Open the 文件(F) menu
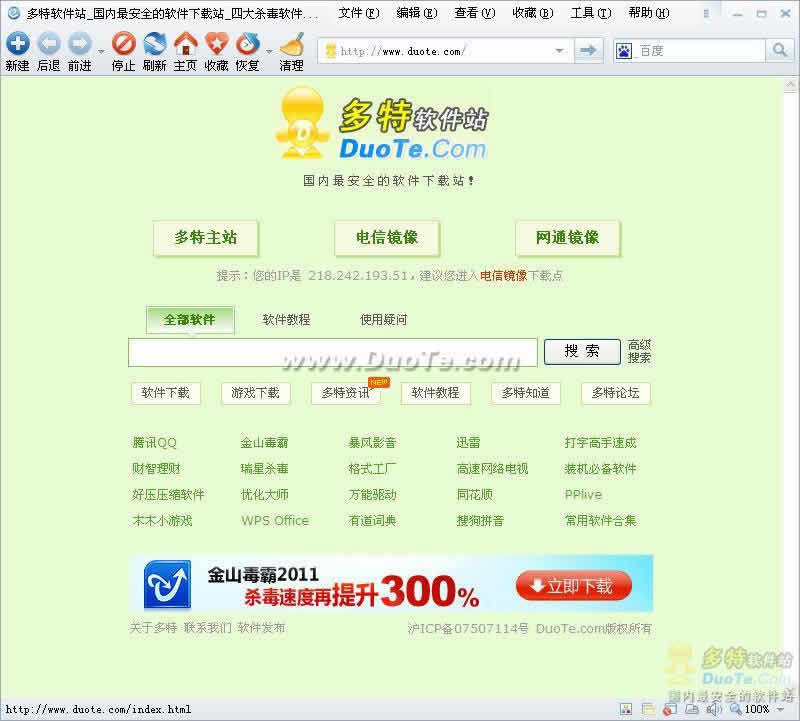 point(359,13)
